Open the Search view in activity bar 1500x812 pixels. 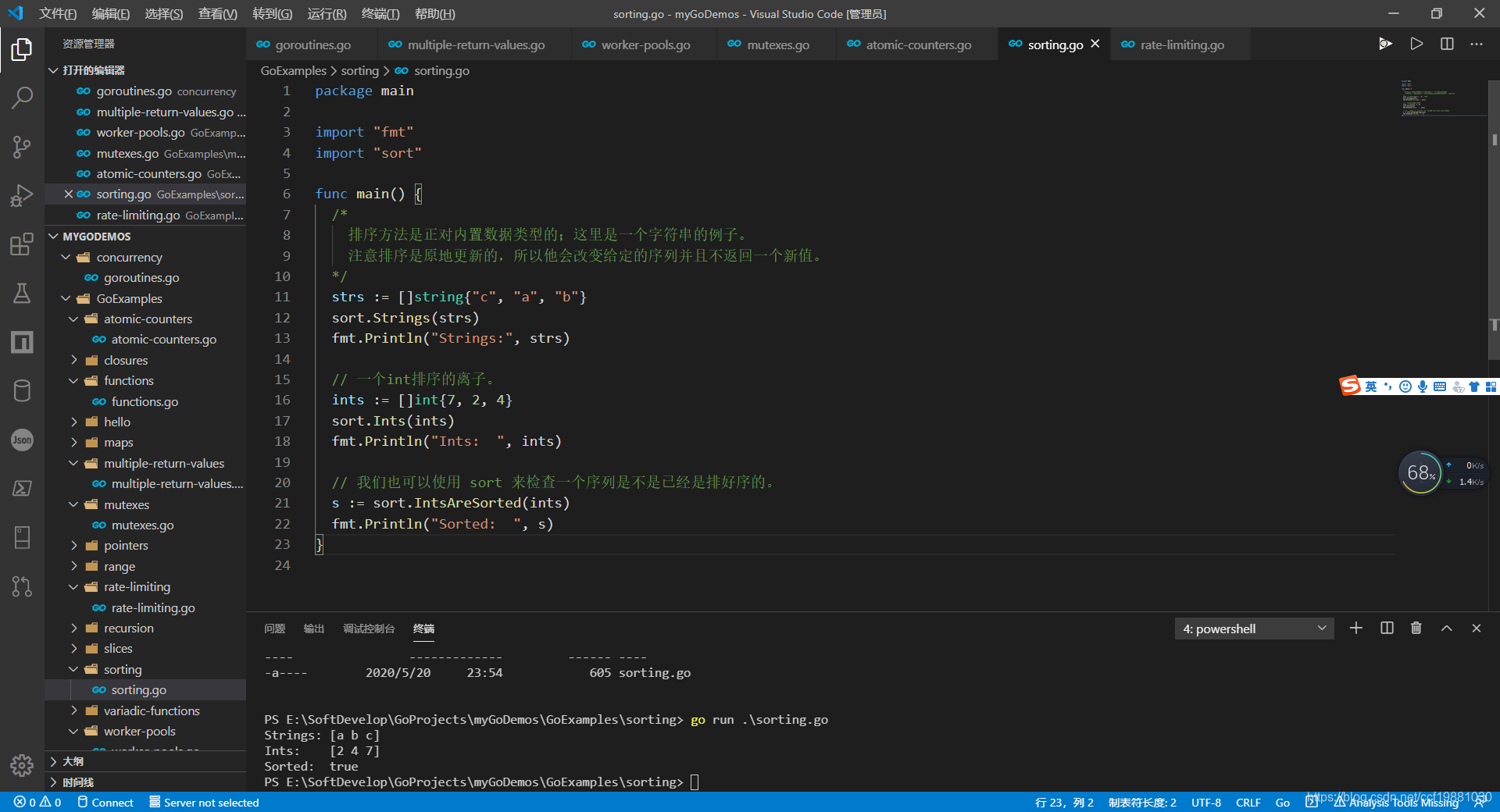pyautogui.click(x=22, y=98)
